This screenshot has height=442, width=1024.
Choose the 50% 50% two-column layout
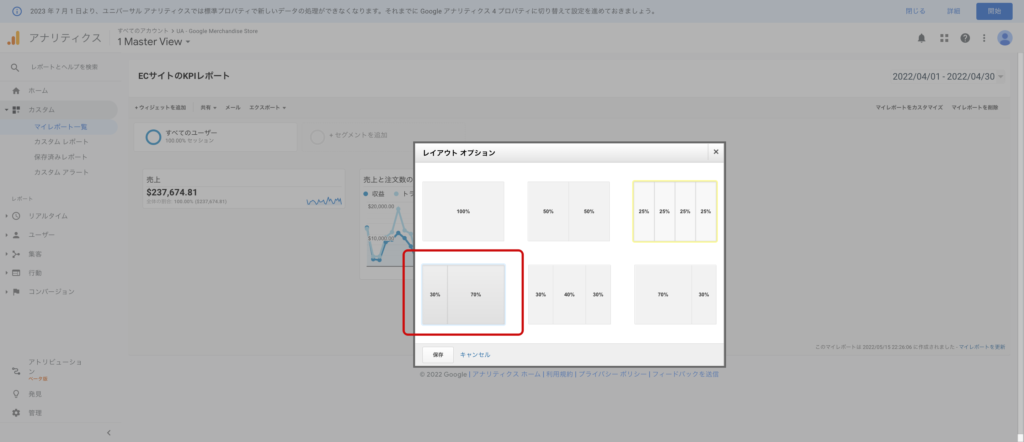568,211
